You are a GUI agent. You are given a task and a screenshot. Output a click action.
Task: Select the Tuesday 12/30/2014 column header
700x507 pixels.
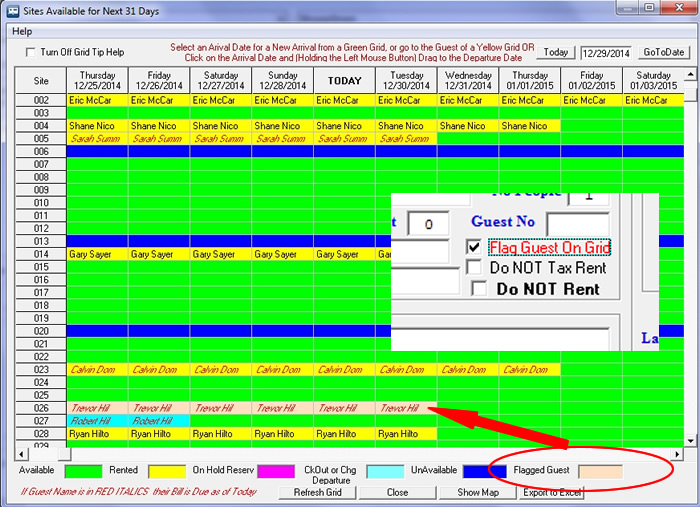click(406, 80)
